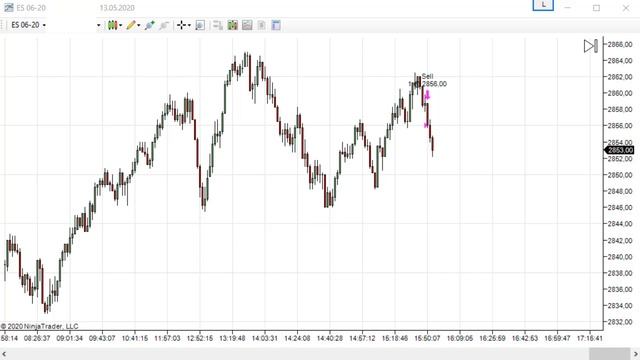Click the zoom in magnifier icon
This screenshot has height=360, width=640.
pyautogui.click(x=149, y=25)
